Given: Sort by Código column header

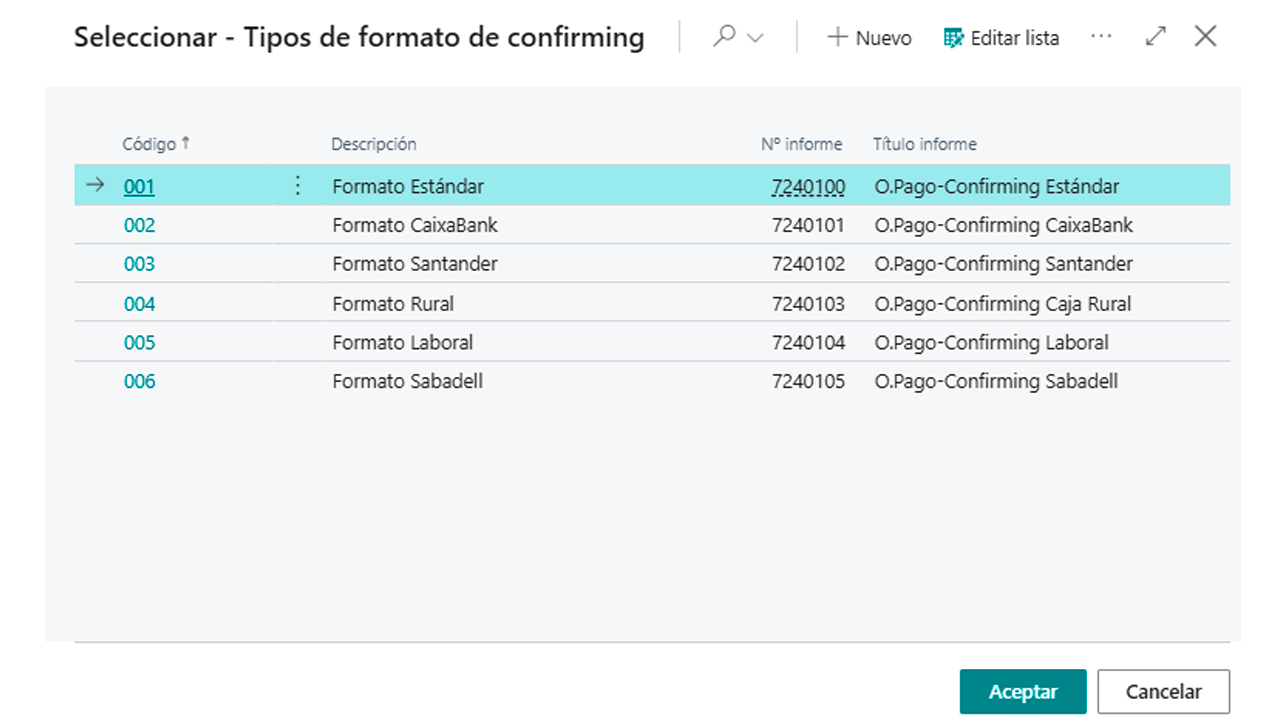Looking at the screenshot, I should (149, 144).
